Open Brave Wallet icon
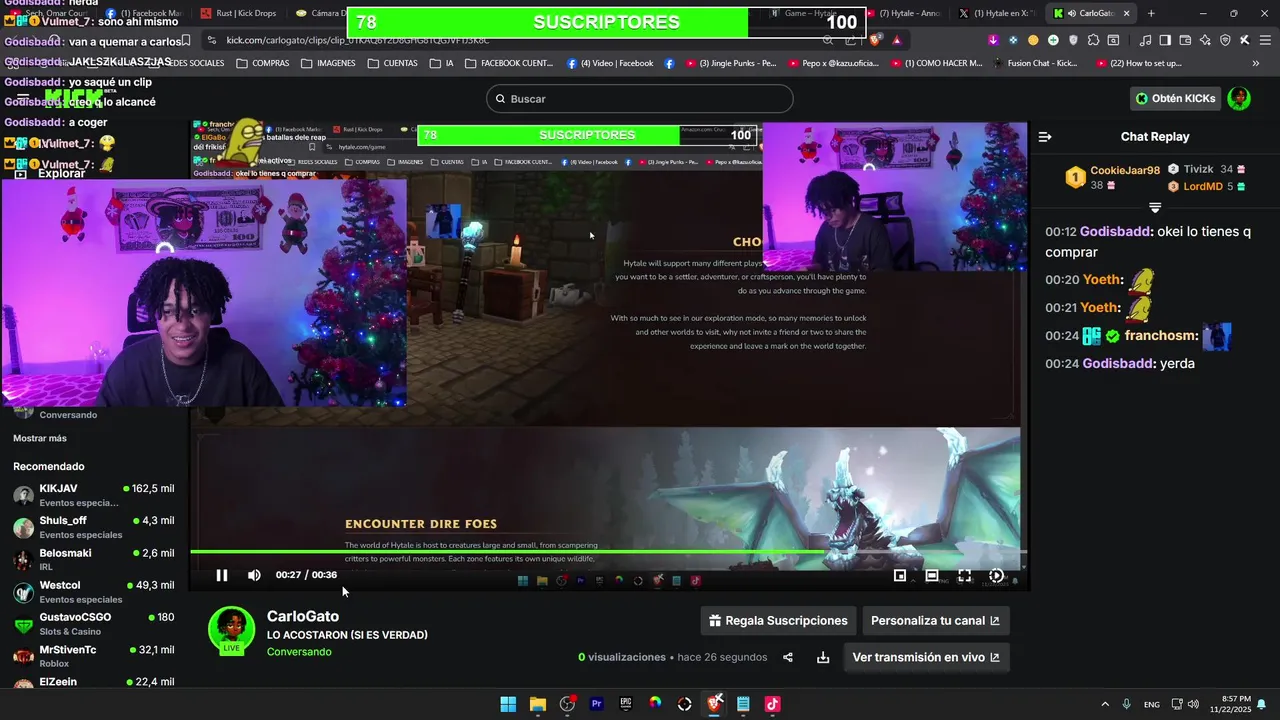Screen dimensions: 1280x720 pos(1185,40)
